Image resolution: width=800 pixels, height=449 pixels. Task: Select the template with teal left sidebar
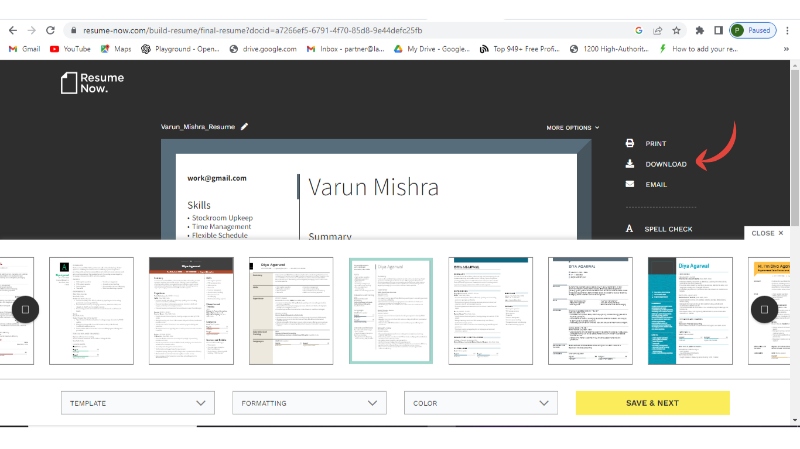coord(689,310)
